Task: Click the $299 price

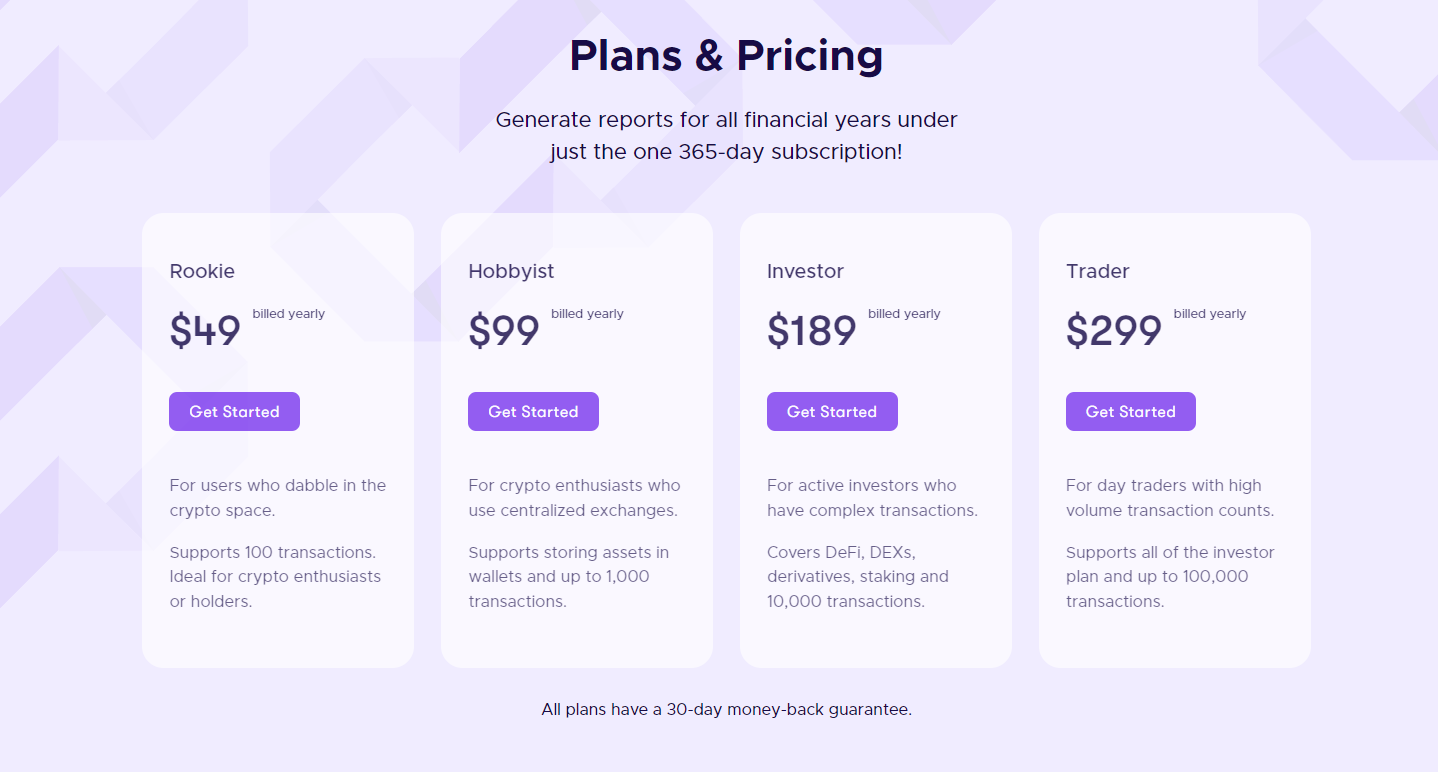Action: click(1114, 331)
